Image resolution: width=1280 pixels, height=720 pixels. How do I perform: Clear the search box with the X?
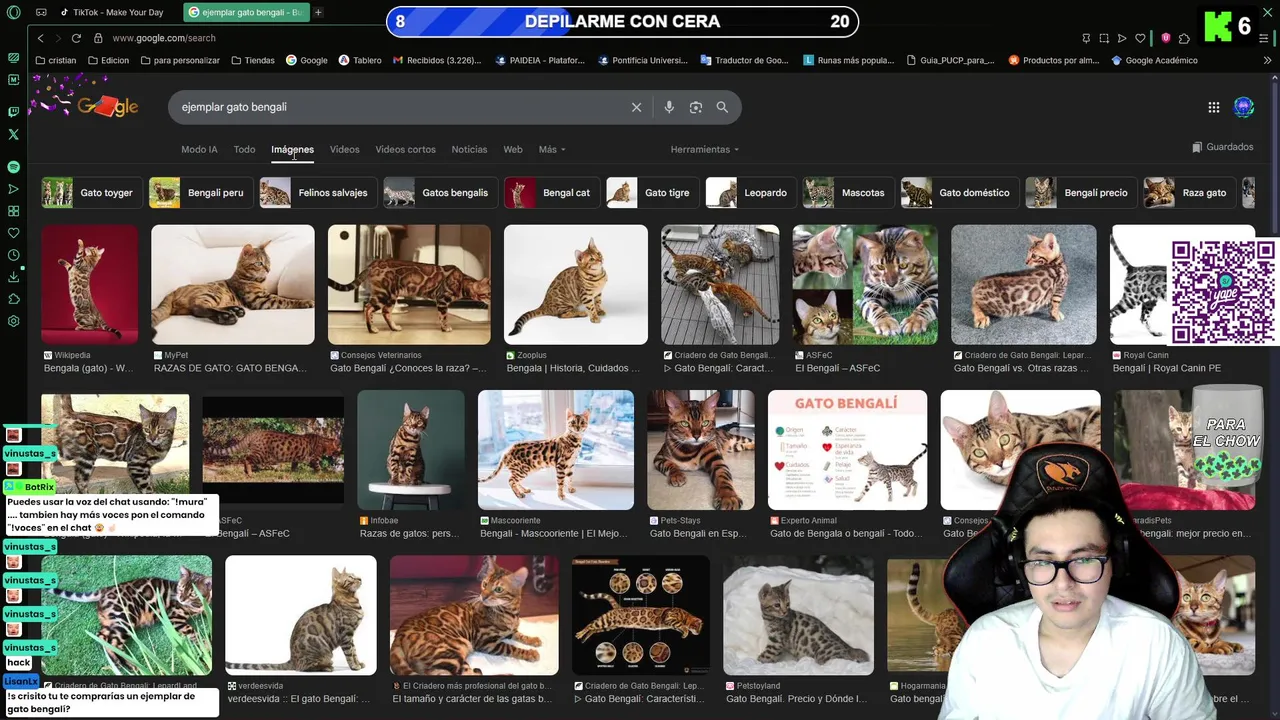636,107
